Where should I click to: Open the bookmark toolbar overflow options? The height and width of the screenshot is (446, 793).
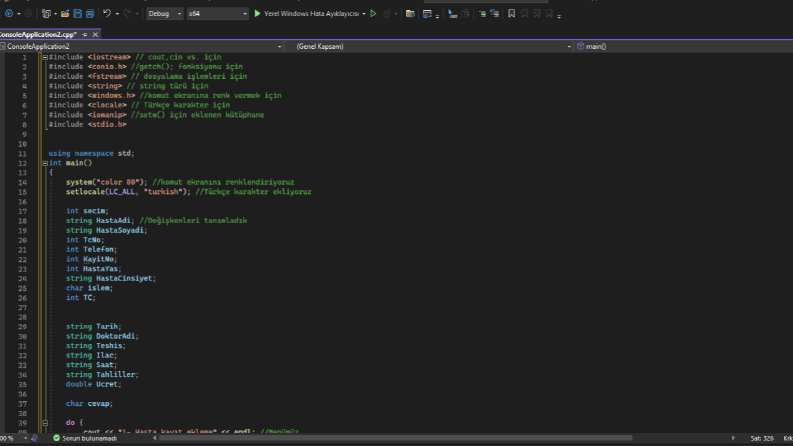[x=559, y=16]
